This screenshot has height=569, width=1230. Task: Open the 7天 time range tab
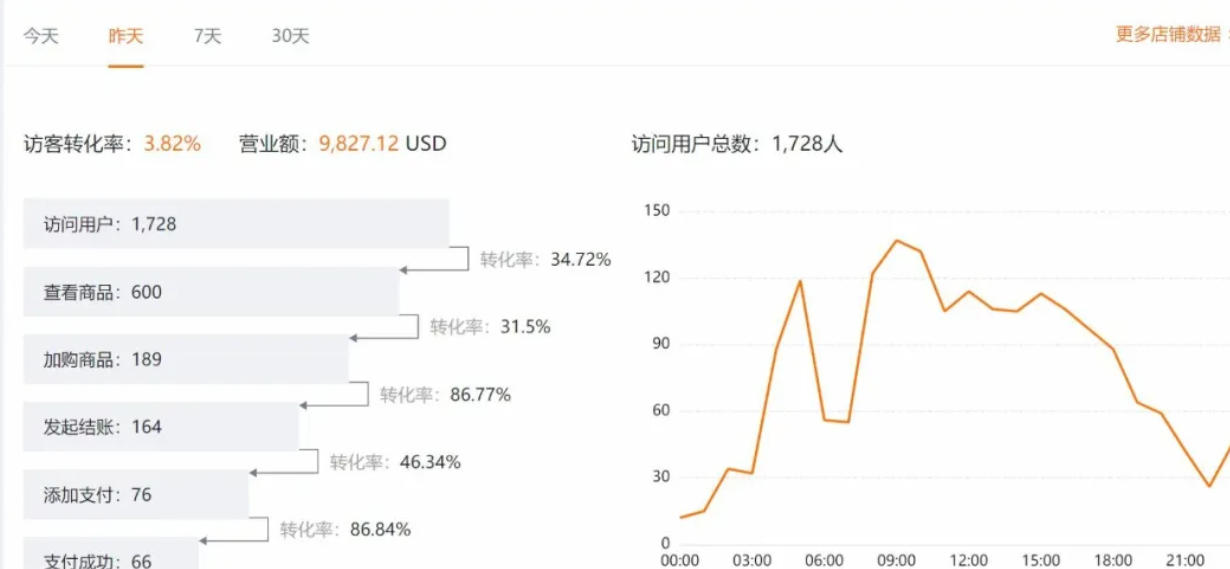(x=207, y=36)
